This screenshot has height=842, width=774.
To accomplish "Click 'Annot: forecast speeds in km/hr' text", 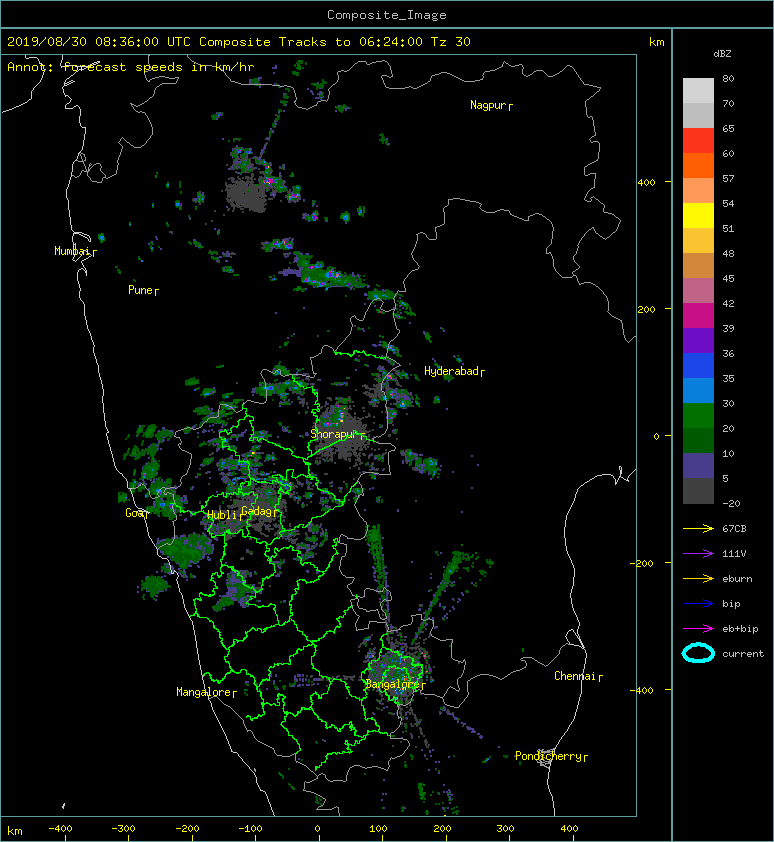I will [x=131, y=67].
